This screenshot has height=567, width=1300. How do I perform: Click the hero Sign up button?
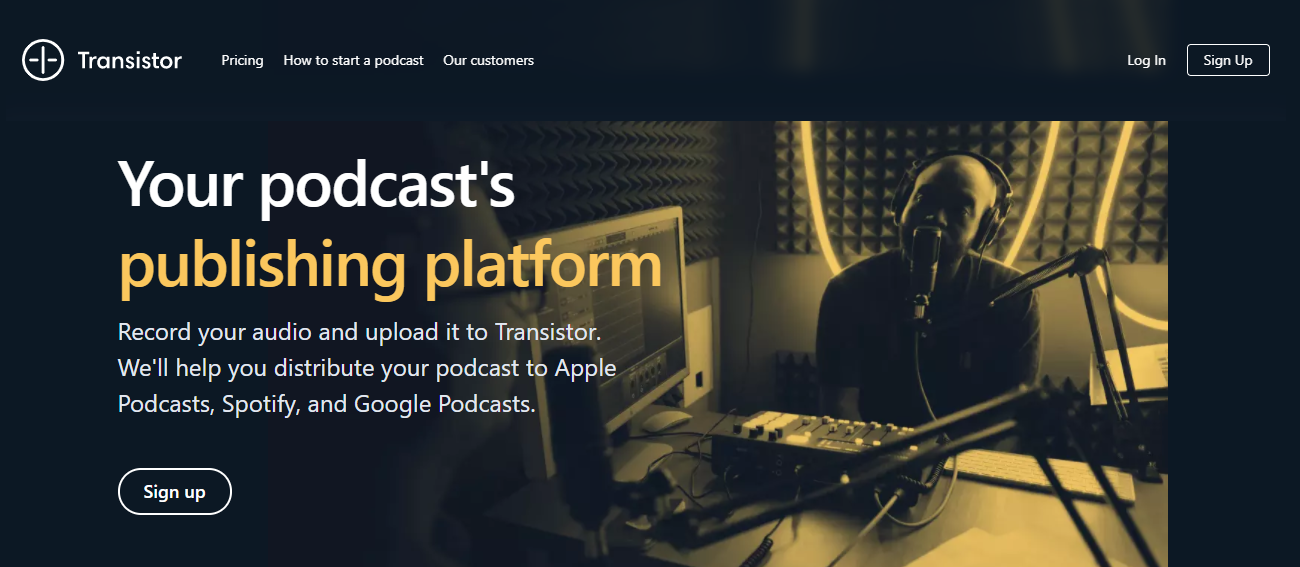(175, 491)
